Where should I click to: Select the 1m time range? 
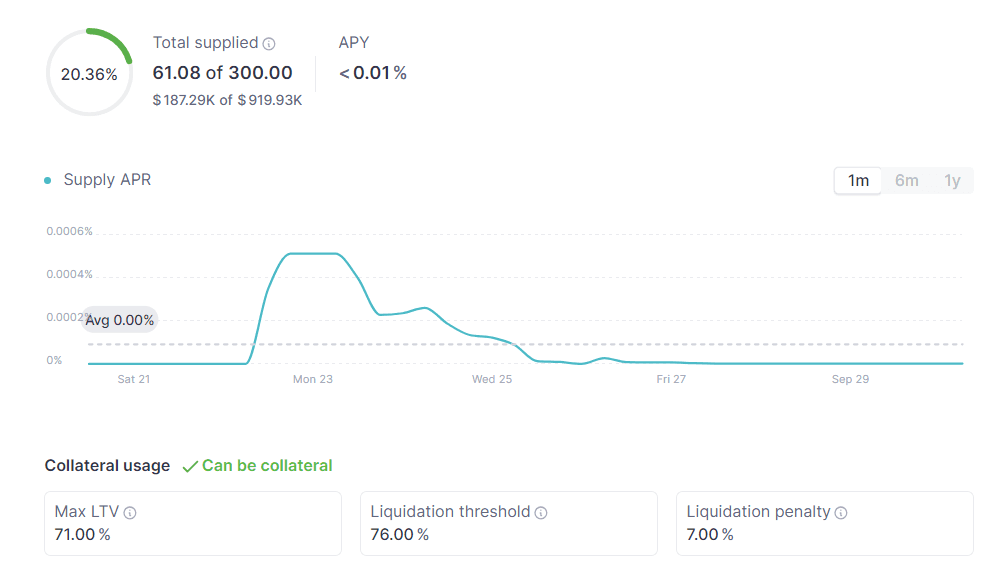[858, 181]
